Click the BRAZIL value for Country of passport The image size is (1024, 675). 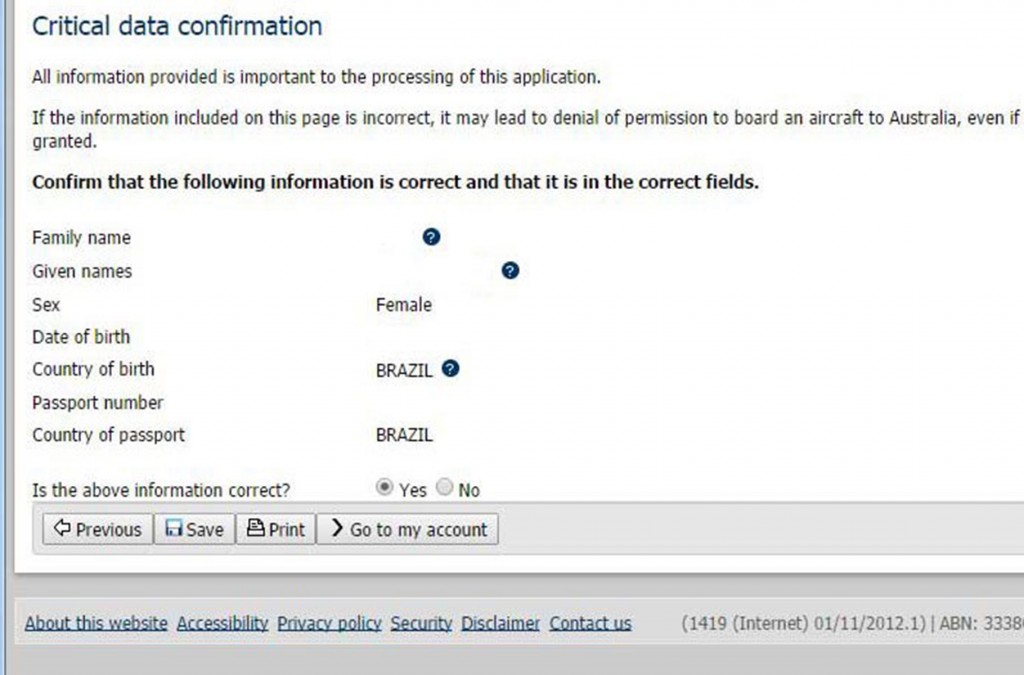404,435
